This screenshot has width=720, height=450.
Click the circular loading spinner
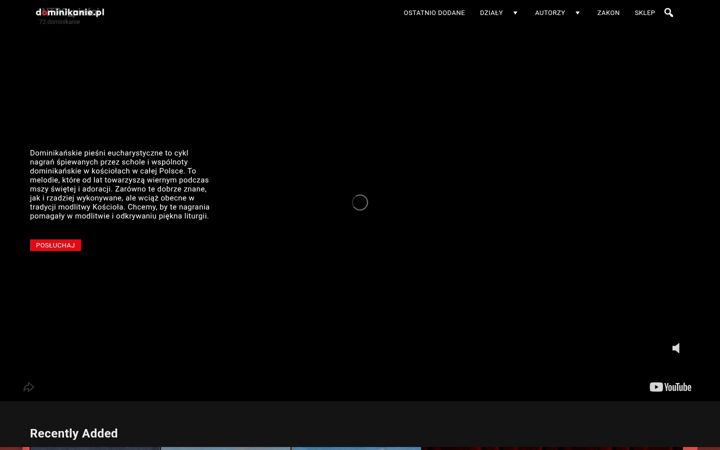coord(360,202)
